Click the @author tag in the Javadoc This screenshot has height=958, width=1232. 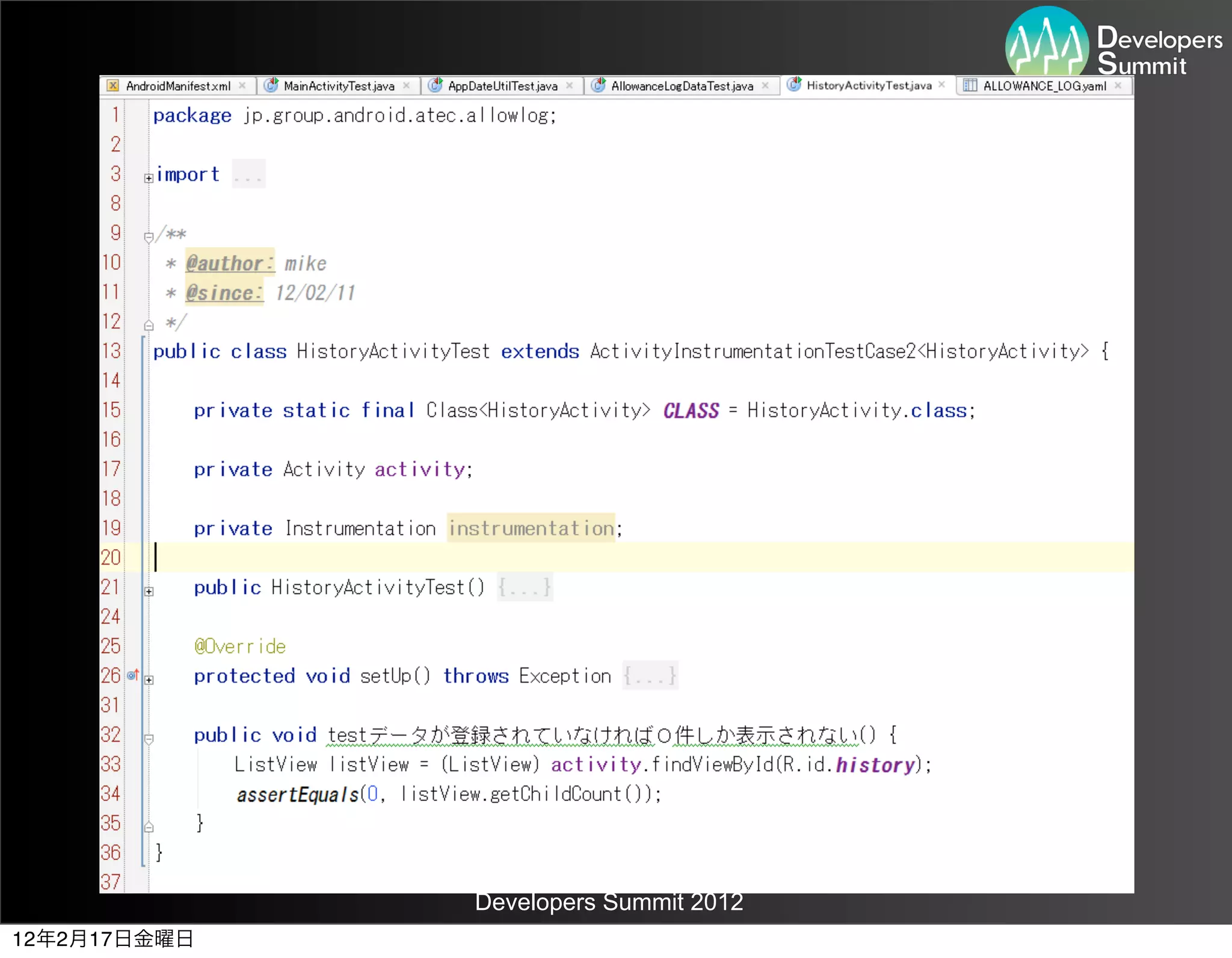click(x=229, y=263)
